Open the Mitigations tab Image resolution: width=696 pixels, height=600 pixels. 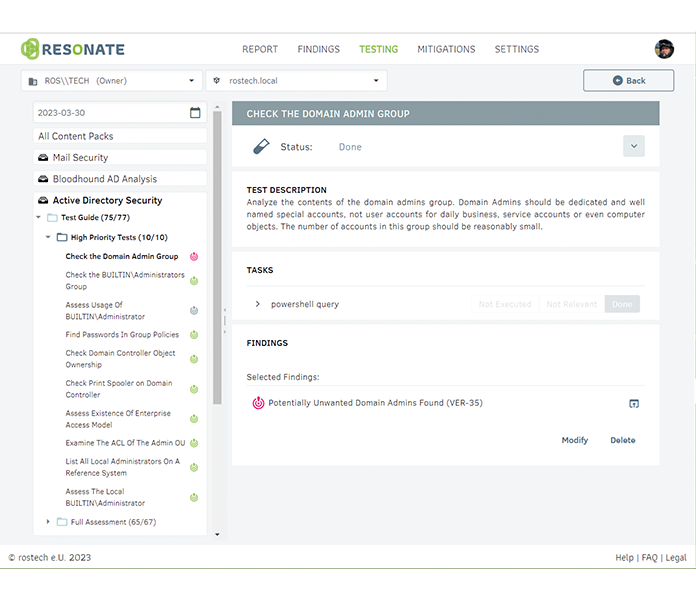446,49
